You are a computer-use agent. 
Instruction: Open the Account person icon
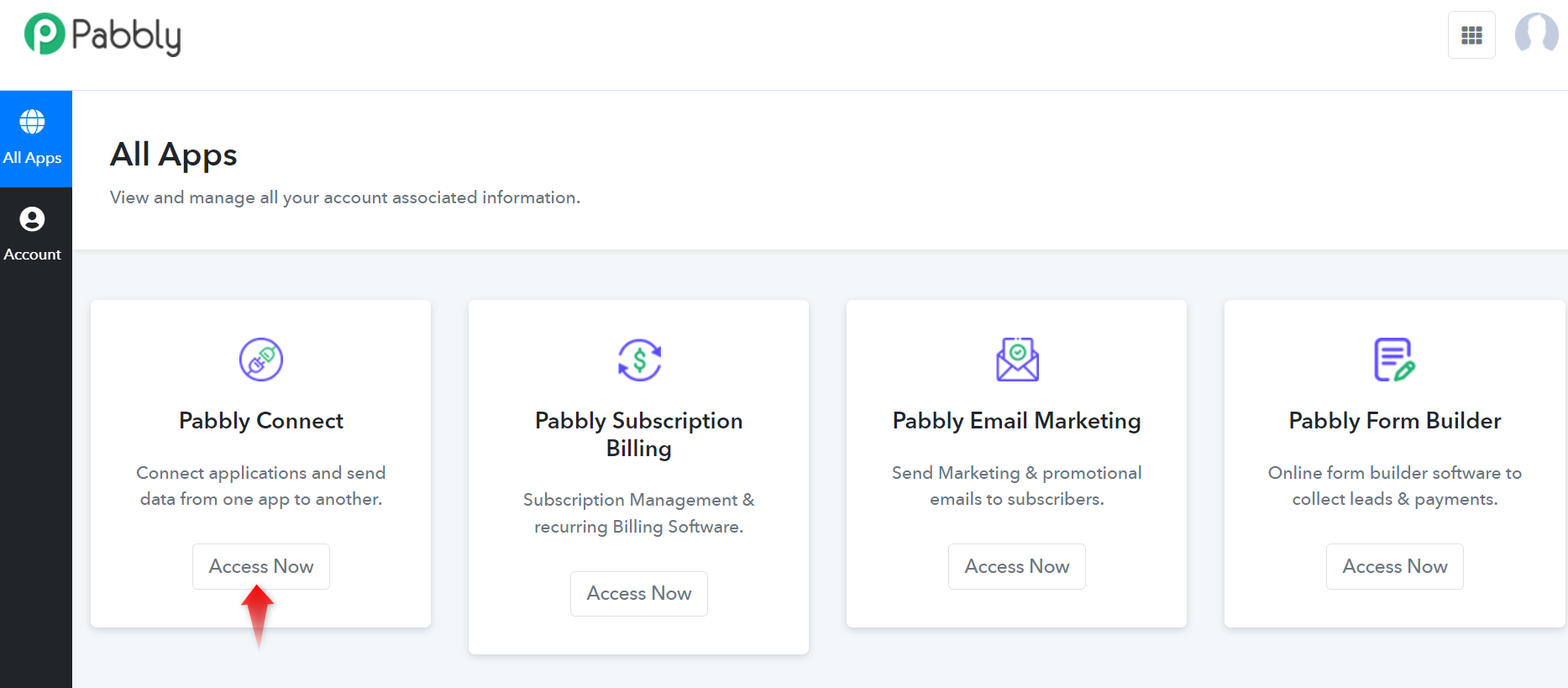[32, 219]
